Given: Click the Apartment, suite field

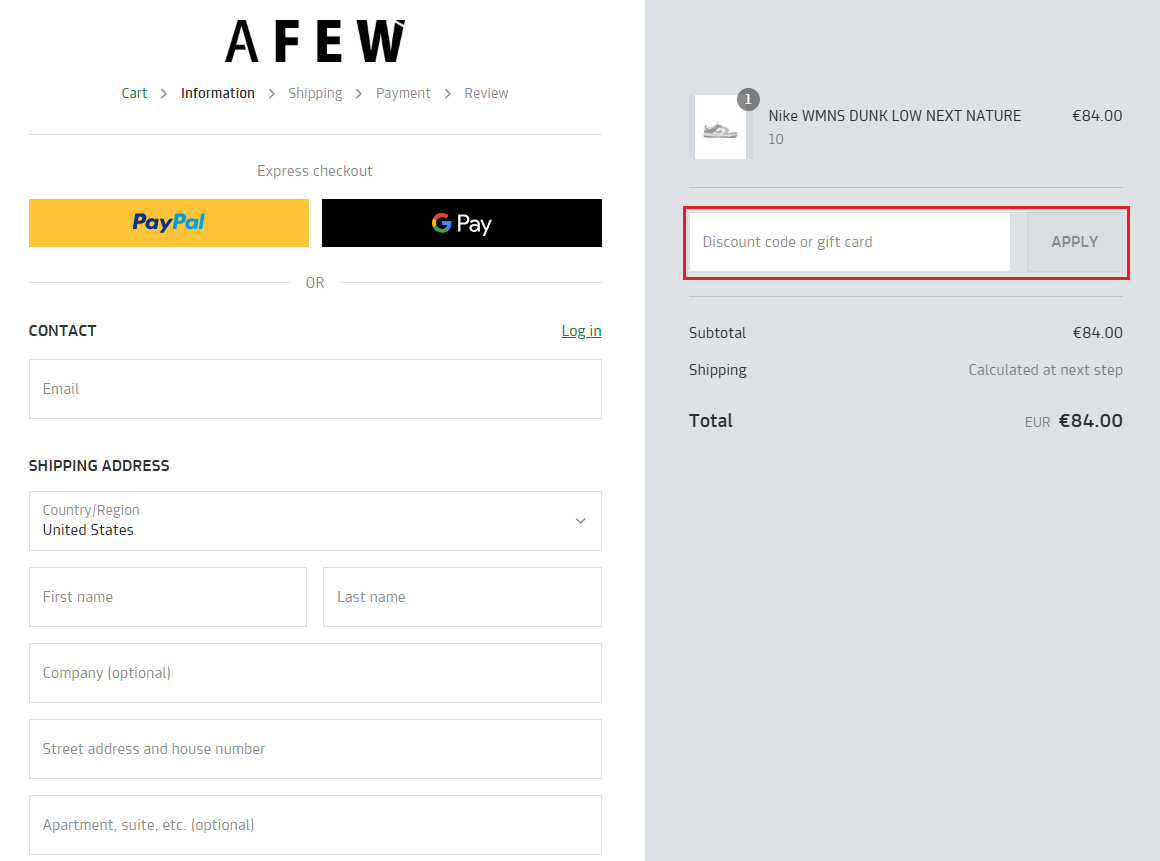Looking at the screenshot, I should tap(315, 825).
